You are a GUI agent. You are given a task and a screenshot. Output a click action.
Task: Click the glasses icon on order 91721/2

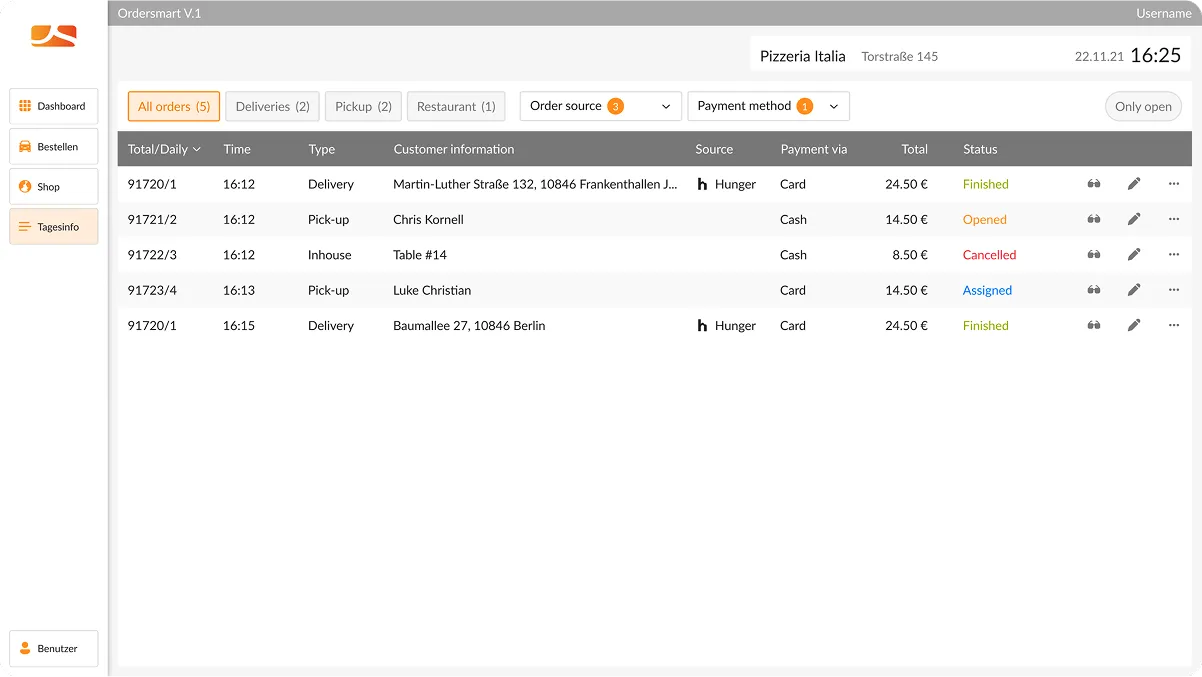(1093, 219)
